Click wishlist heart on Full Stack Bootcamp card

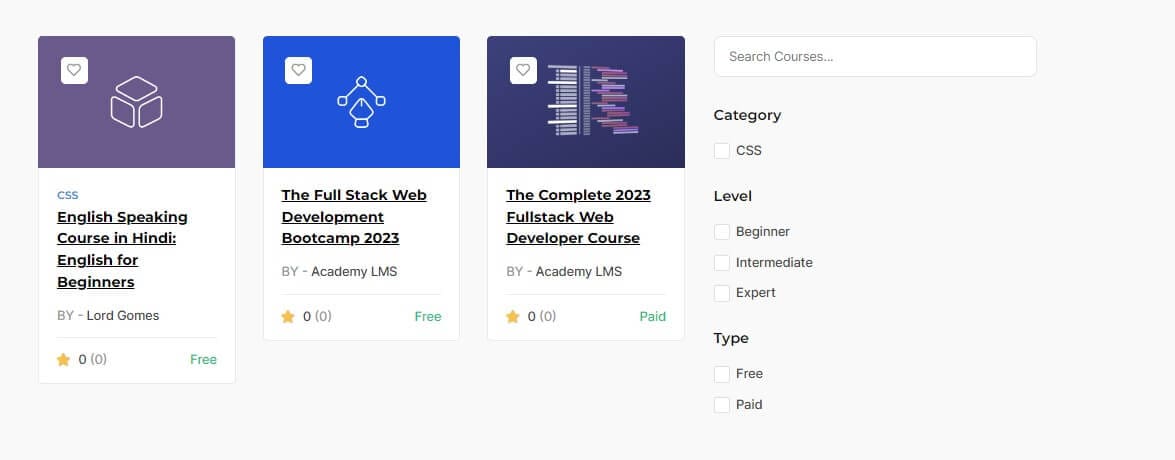[298, 70]
